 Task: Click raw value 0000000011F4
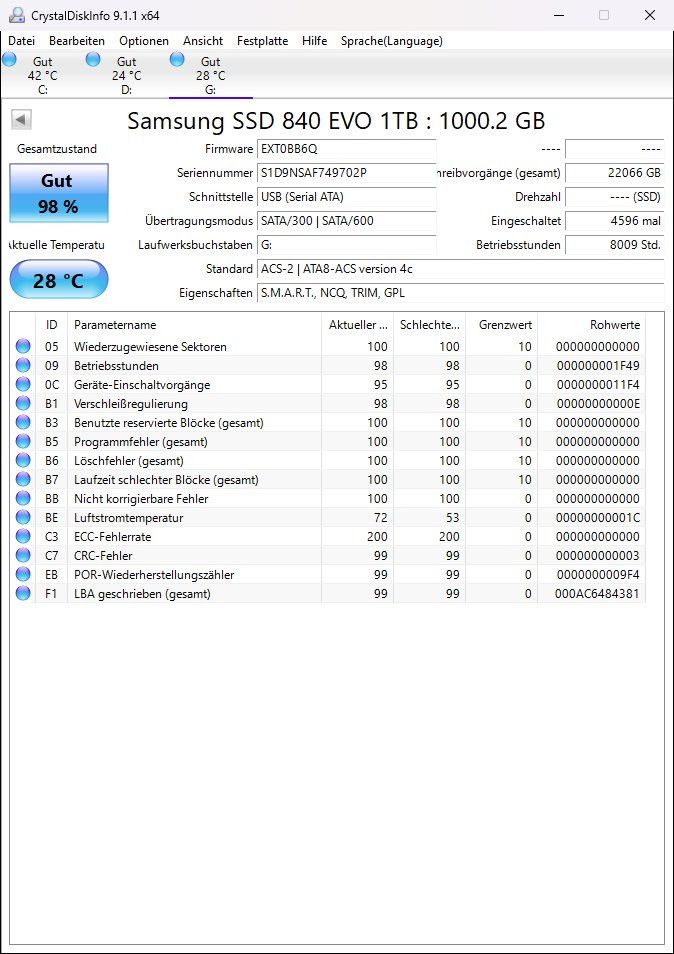597,385
